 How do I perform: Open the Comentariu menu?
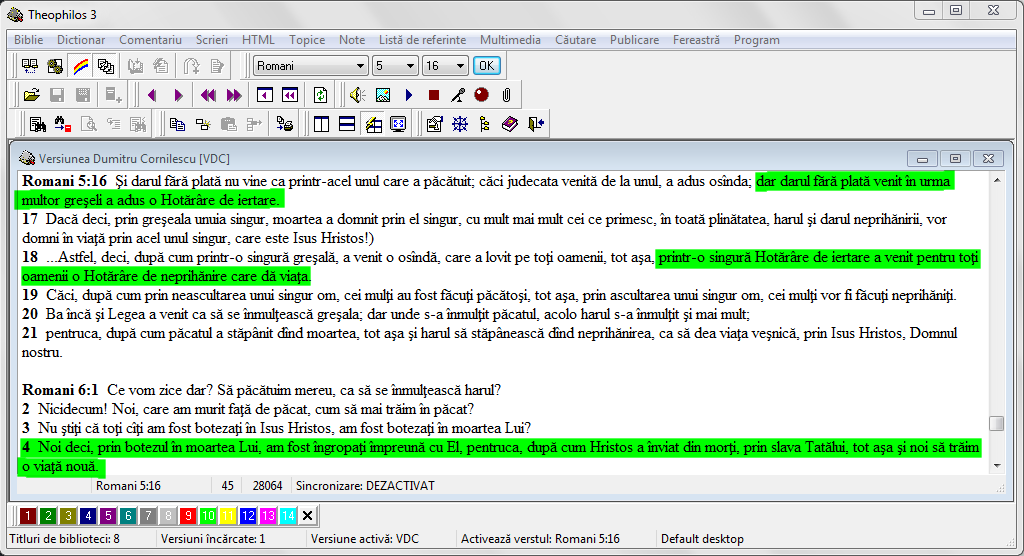point(150,40)
